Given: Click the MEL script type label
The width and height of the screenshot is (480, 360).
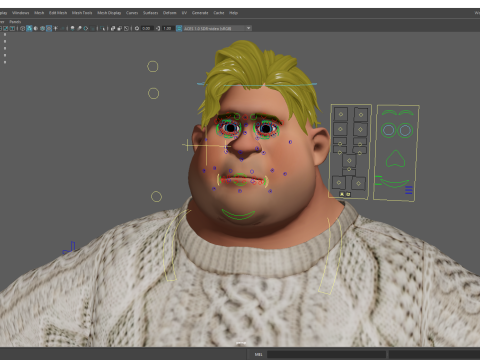Looking at the screenshot, I should tap(258, 354).
